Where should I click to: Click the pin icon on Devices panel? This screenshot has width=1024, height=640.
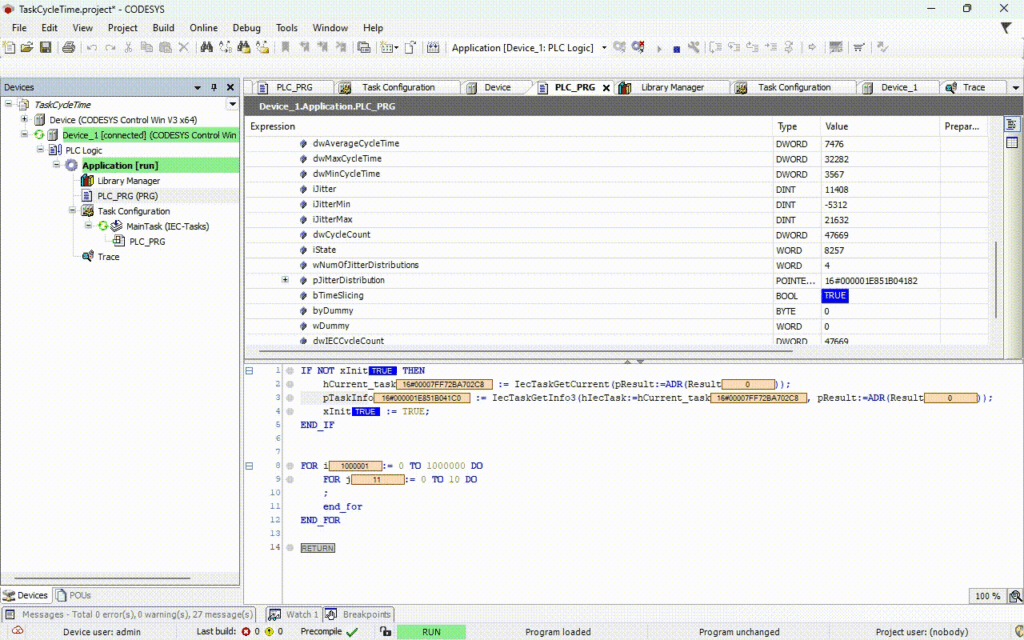(214, 87)
